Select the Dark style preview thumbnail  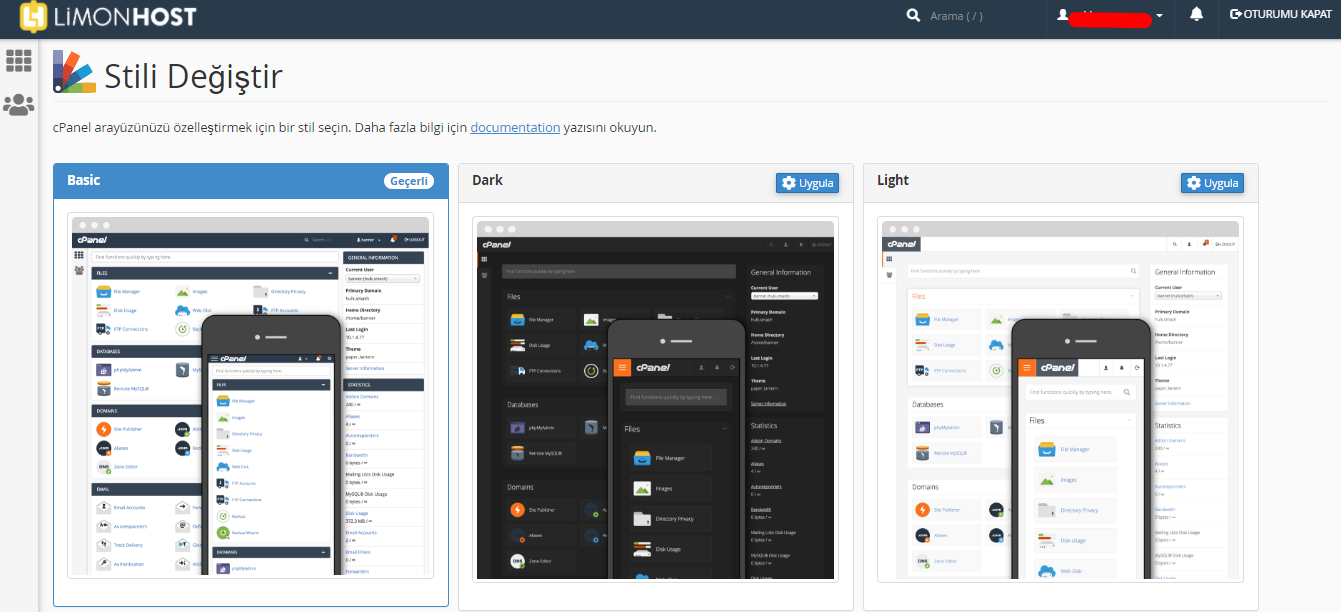click(x=655, y=398)
